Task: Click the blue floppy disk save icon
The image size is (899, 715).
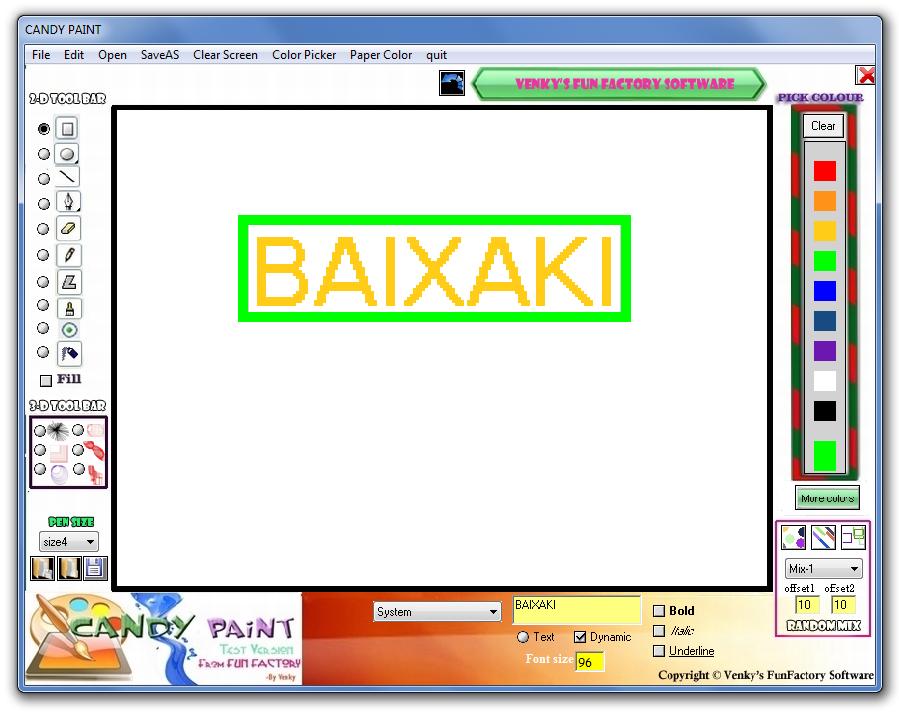Action: (94, 569)
